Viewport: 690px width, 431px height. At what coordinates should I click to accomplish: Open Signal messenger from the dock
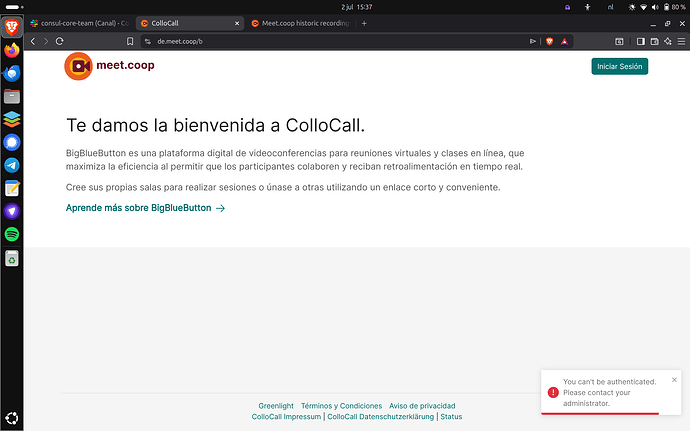tap(12, 142)
